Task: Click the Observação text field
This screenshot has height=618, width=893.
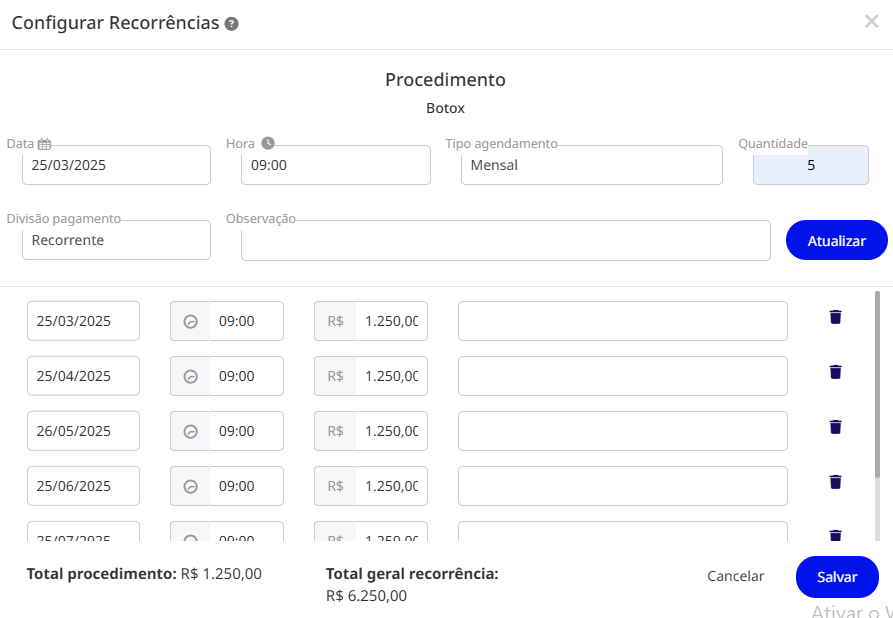Action: pos(506,240)
